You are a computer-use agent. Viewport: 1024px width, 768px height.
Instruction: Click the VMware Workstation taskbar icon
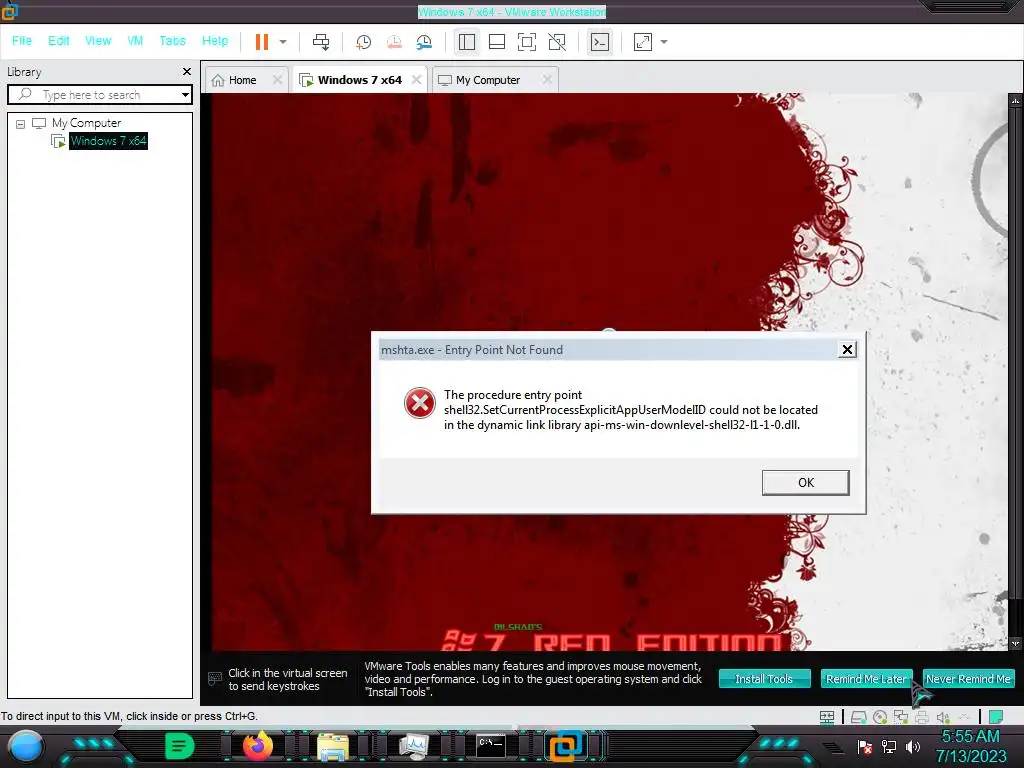coord(566,746)
